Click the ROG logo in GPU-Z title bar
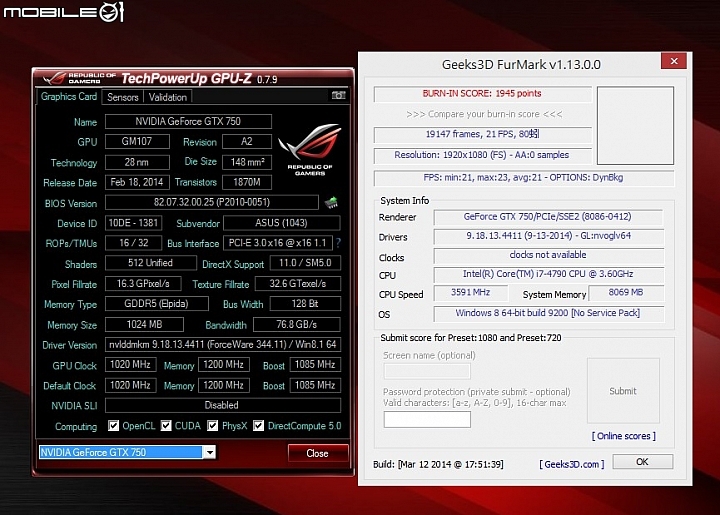The image size is (720, 515). pyautogui.click(x=54, y=78)
